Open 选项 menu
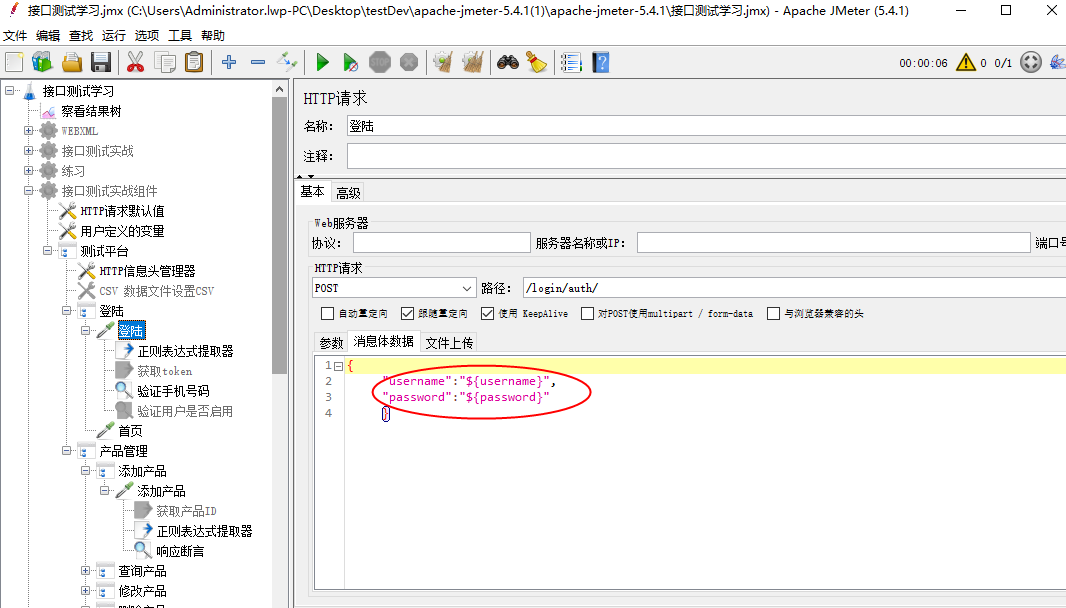 [147, 35]
